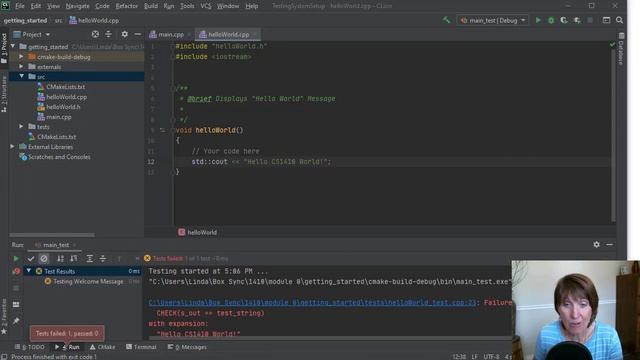Click the layout icon in Run sidebar
The height and width of the screenshot is (360, 640).
point(16,304)
